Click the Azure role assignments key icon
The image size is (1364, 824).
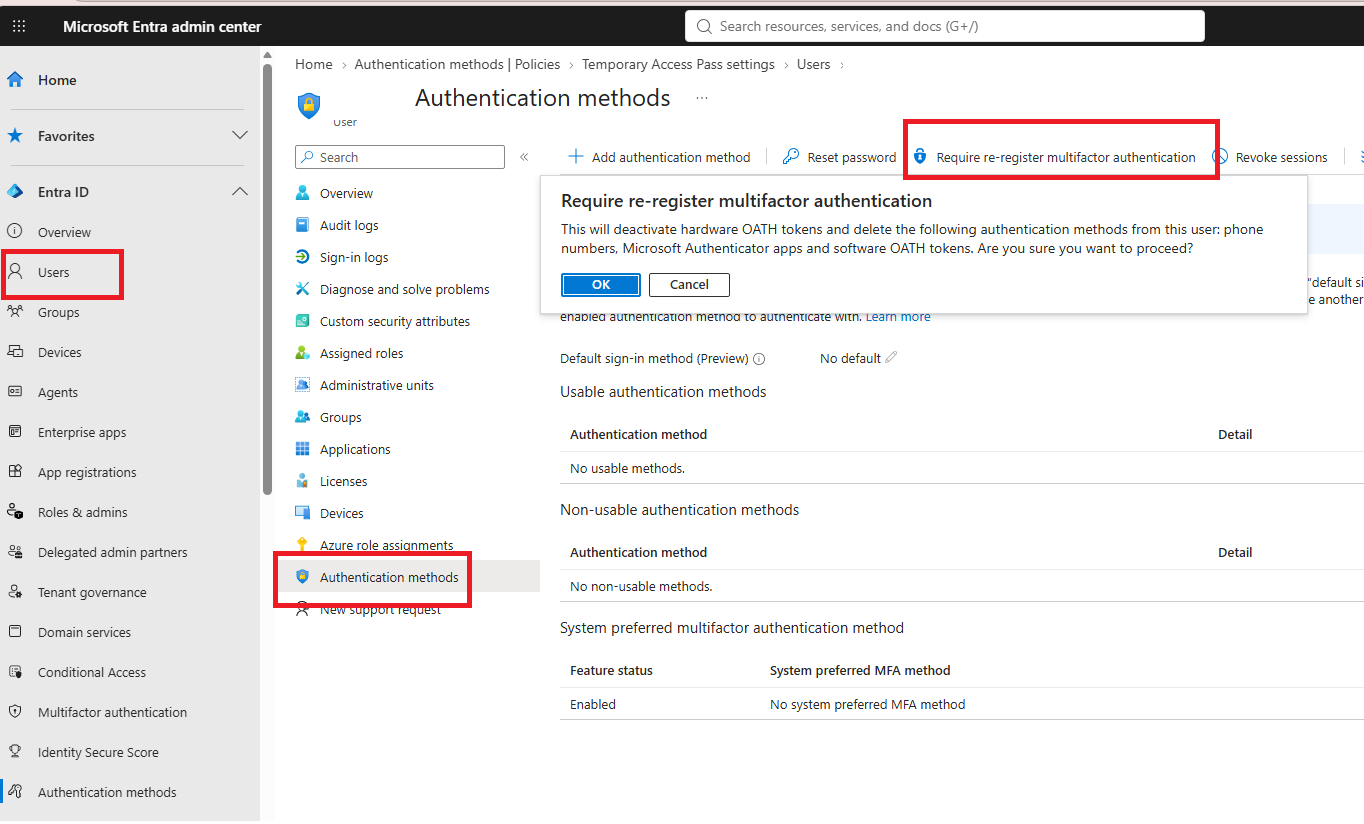pyautogui.click(x=303, y=545)
